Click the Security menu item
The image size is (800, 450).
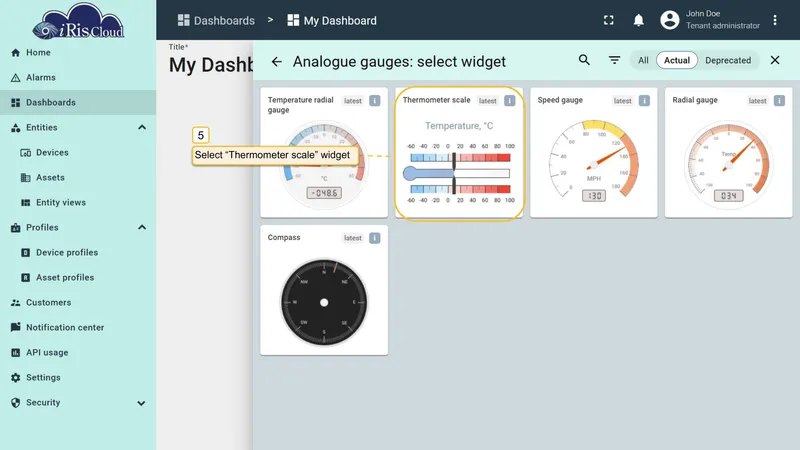pos(43,403)
